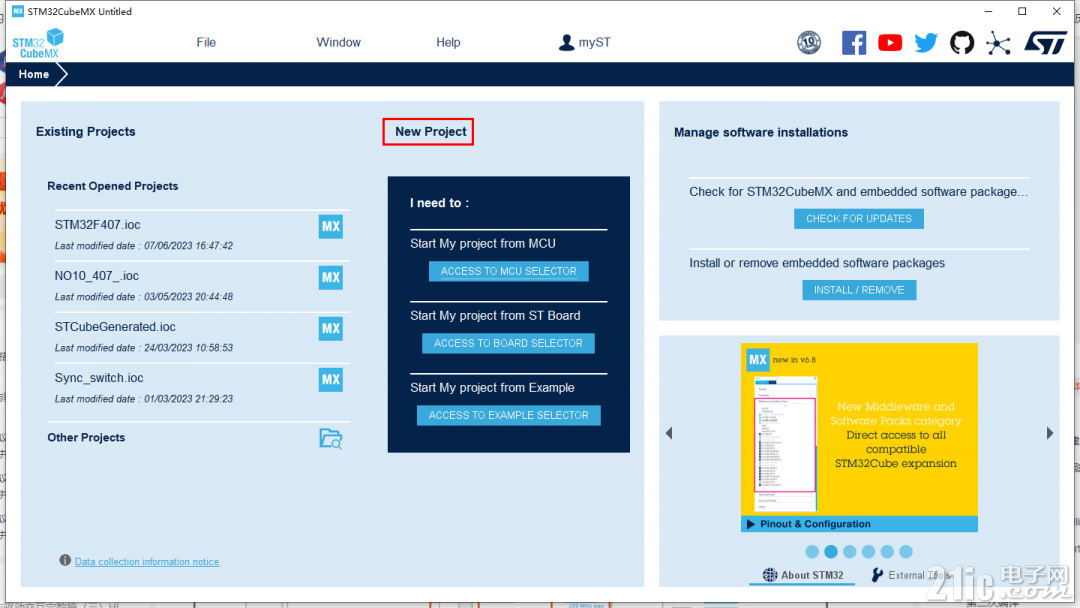Click ACCESS TO BOARD SELECTOR button

tap(508, 343)
